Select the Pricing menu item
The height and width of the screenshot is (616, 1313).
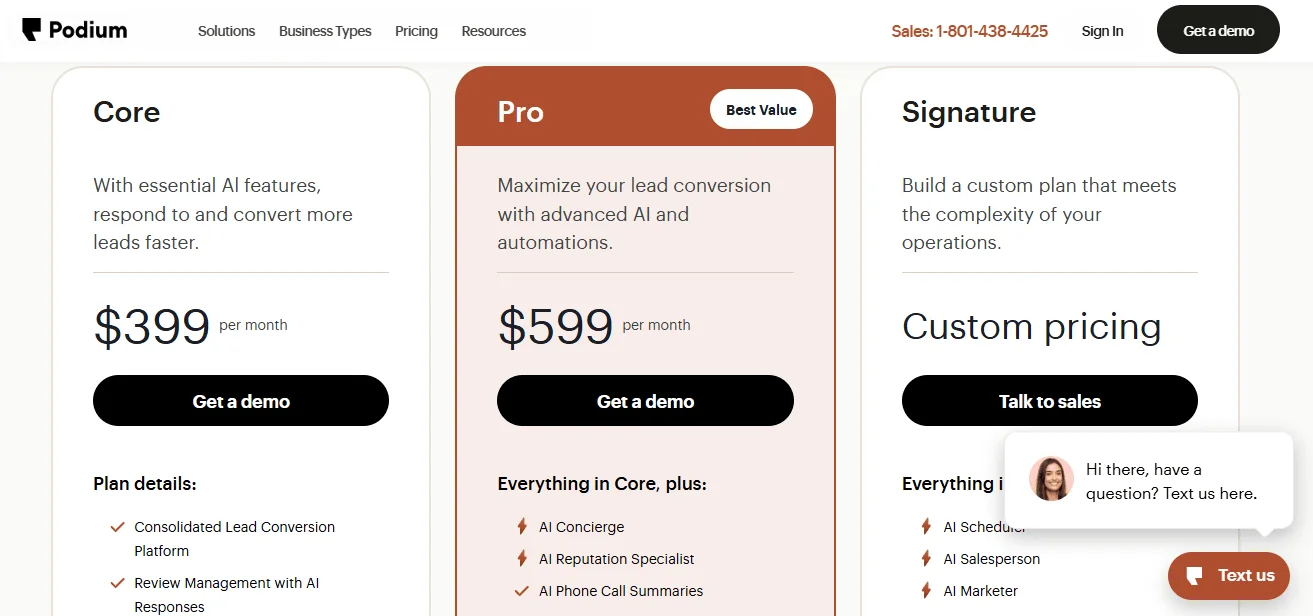[416, 31]
